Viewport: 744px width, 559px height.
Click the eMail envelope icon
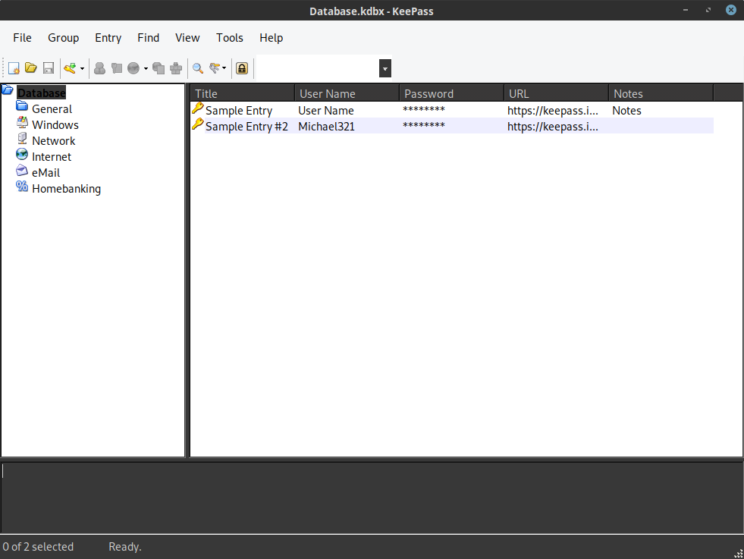click(x=22, y=170)
